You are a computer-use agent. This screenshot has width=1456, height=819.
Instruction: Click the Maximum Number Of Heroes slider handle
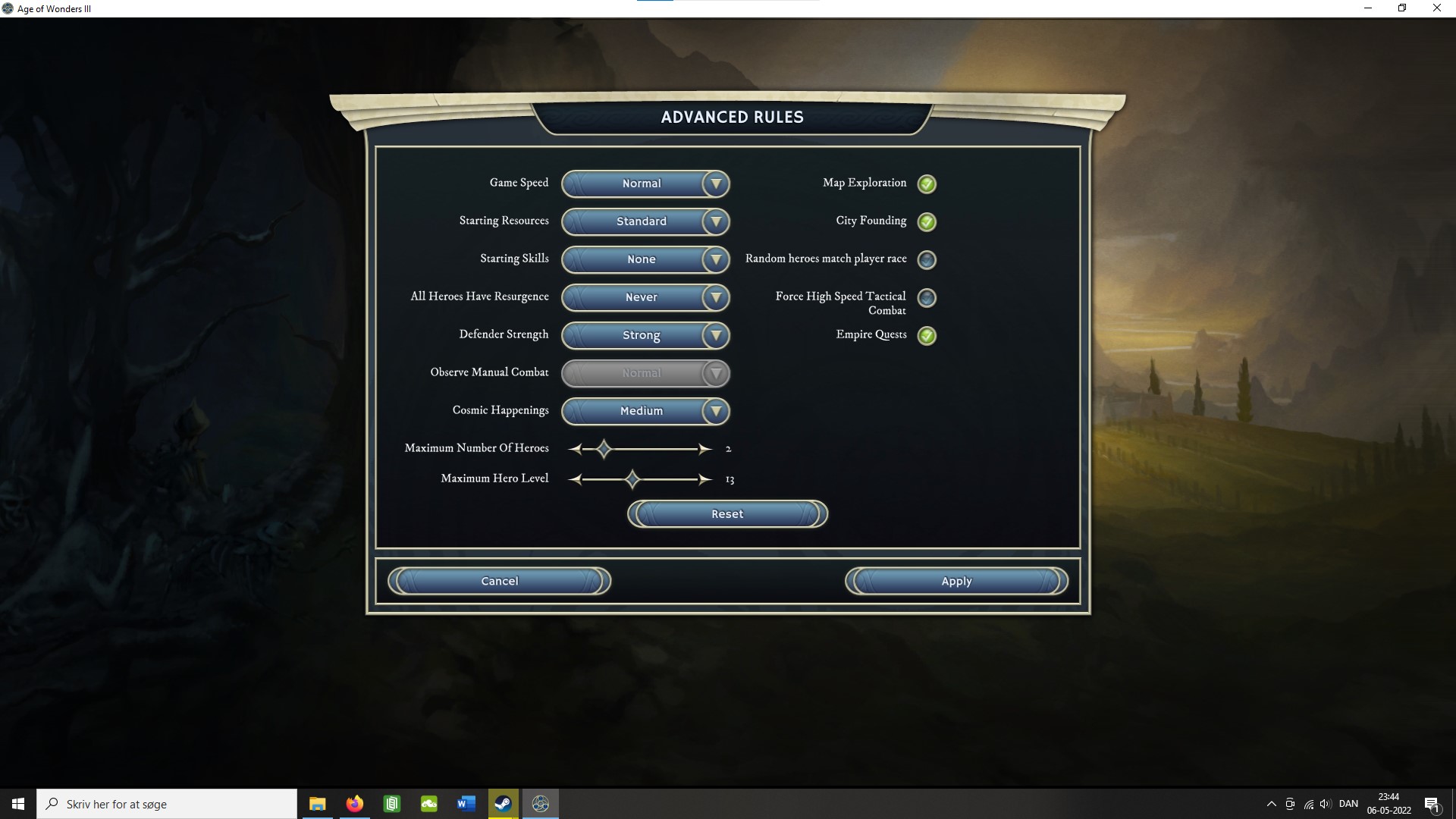(x=604, y=449)
